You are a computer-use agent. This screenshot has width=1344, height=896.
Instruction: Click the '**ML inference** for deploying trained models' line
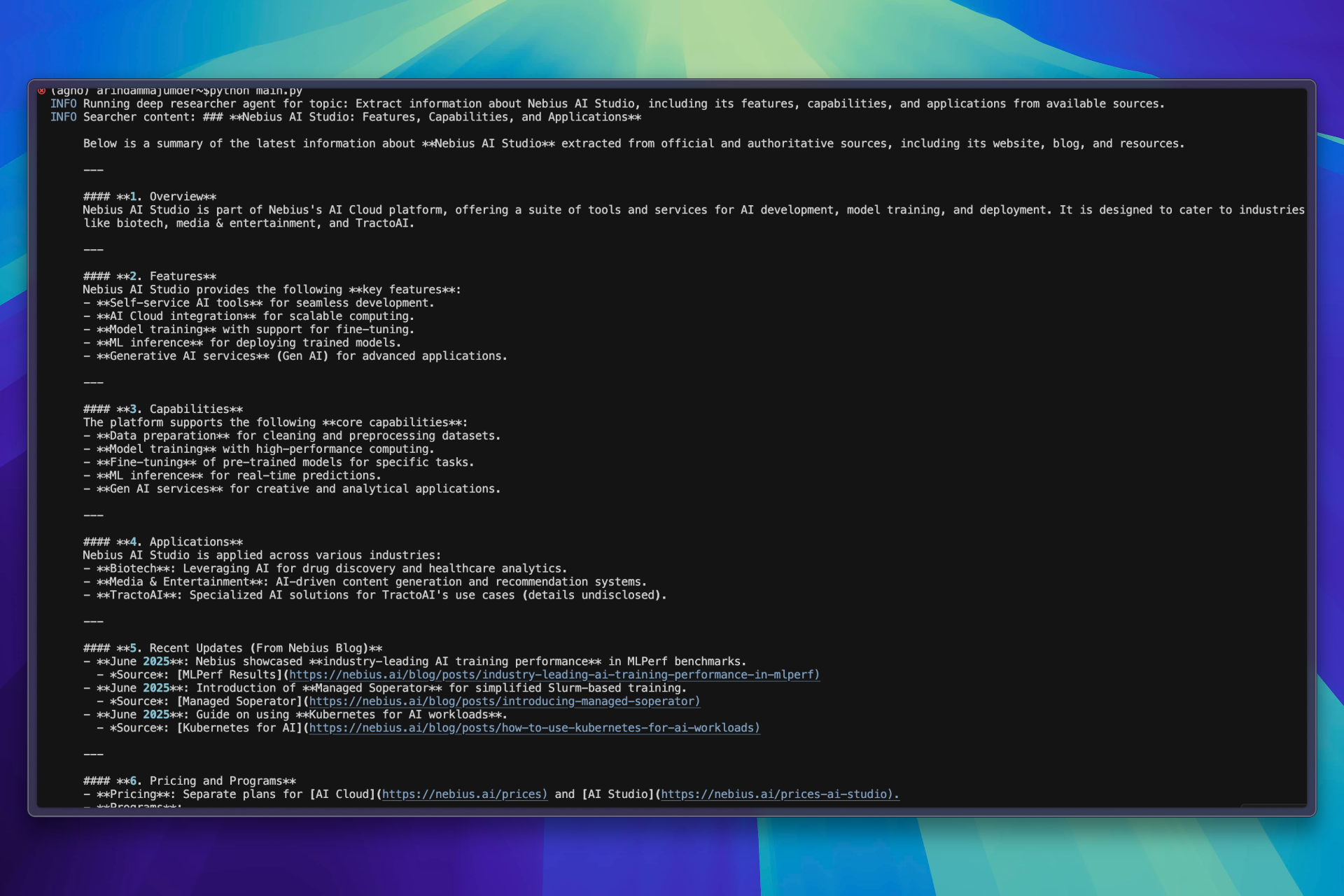(x=242, y=343)
